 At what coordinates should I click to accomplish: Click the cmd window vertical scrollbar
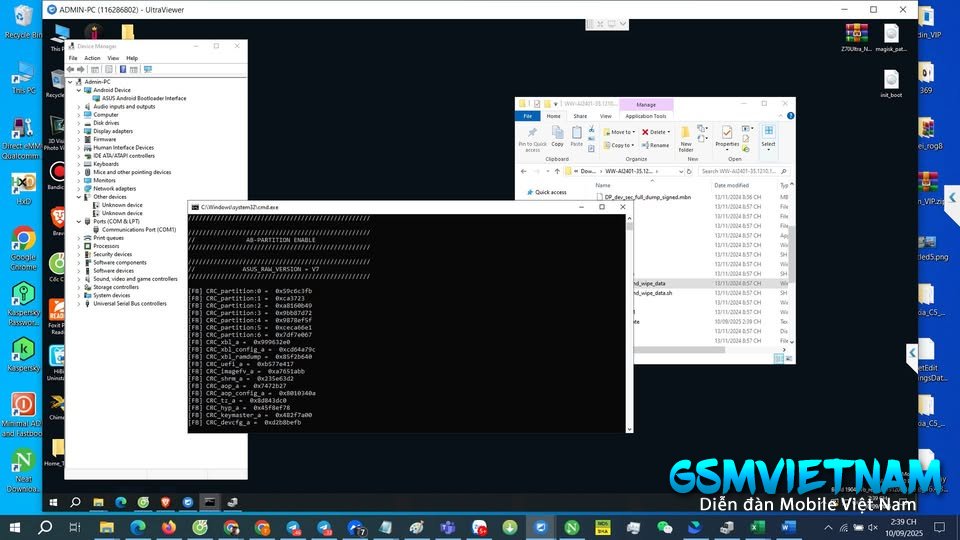click(629, 323)
